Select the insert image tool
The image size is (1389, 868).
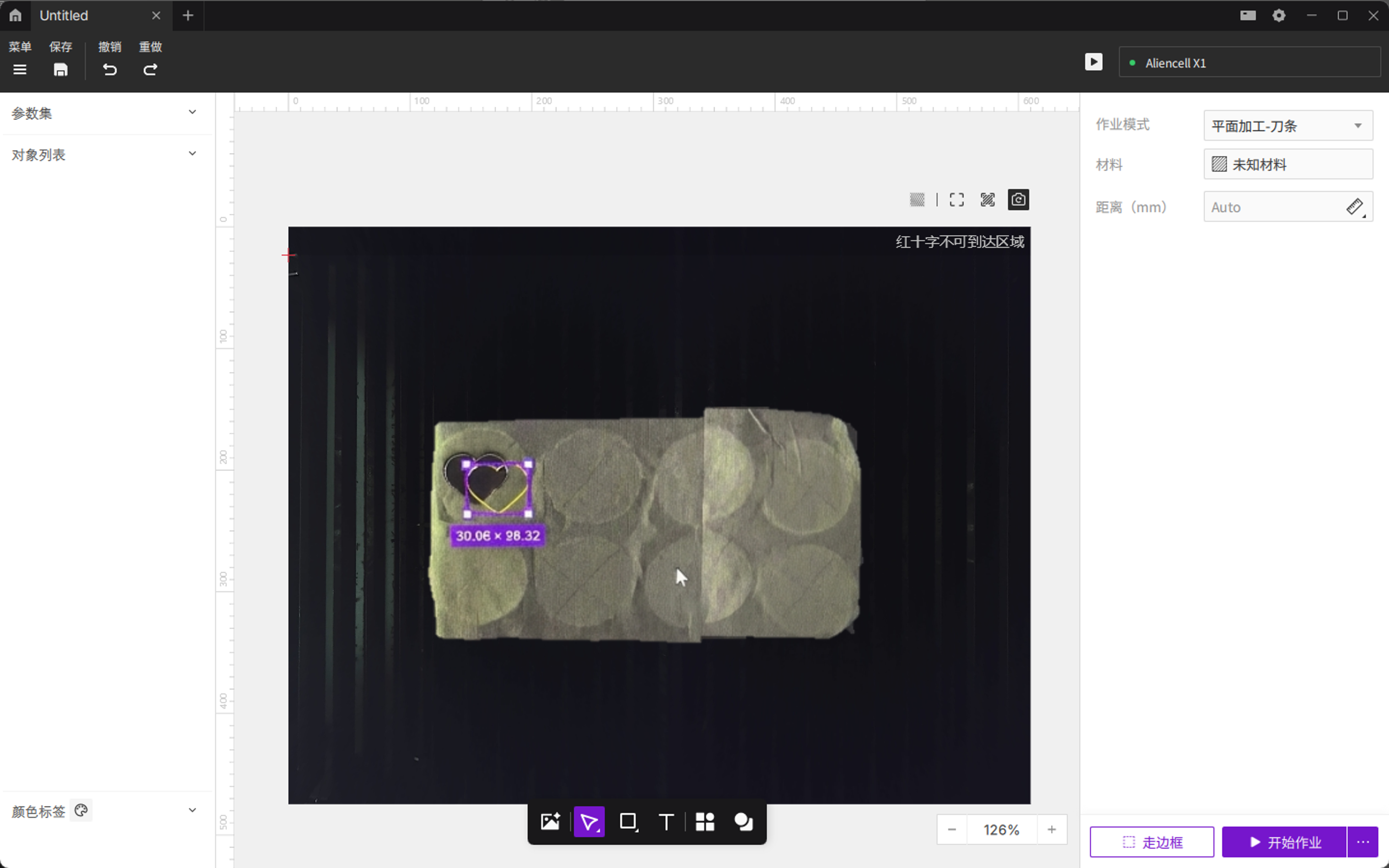(550, 821)
